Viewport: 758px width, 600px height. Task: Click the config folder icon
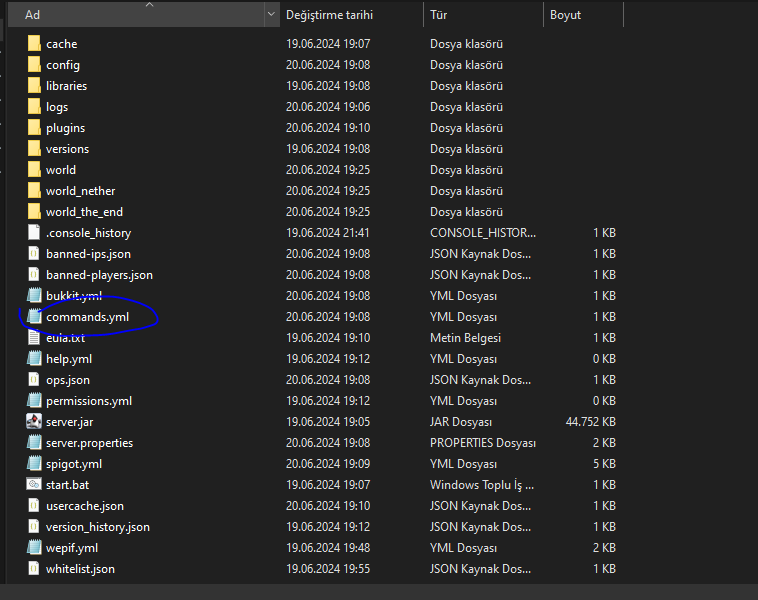[x=34, y=65]
